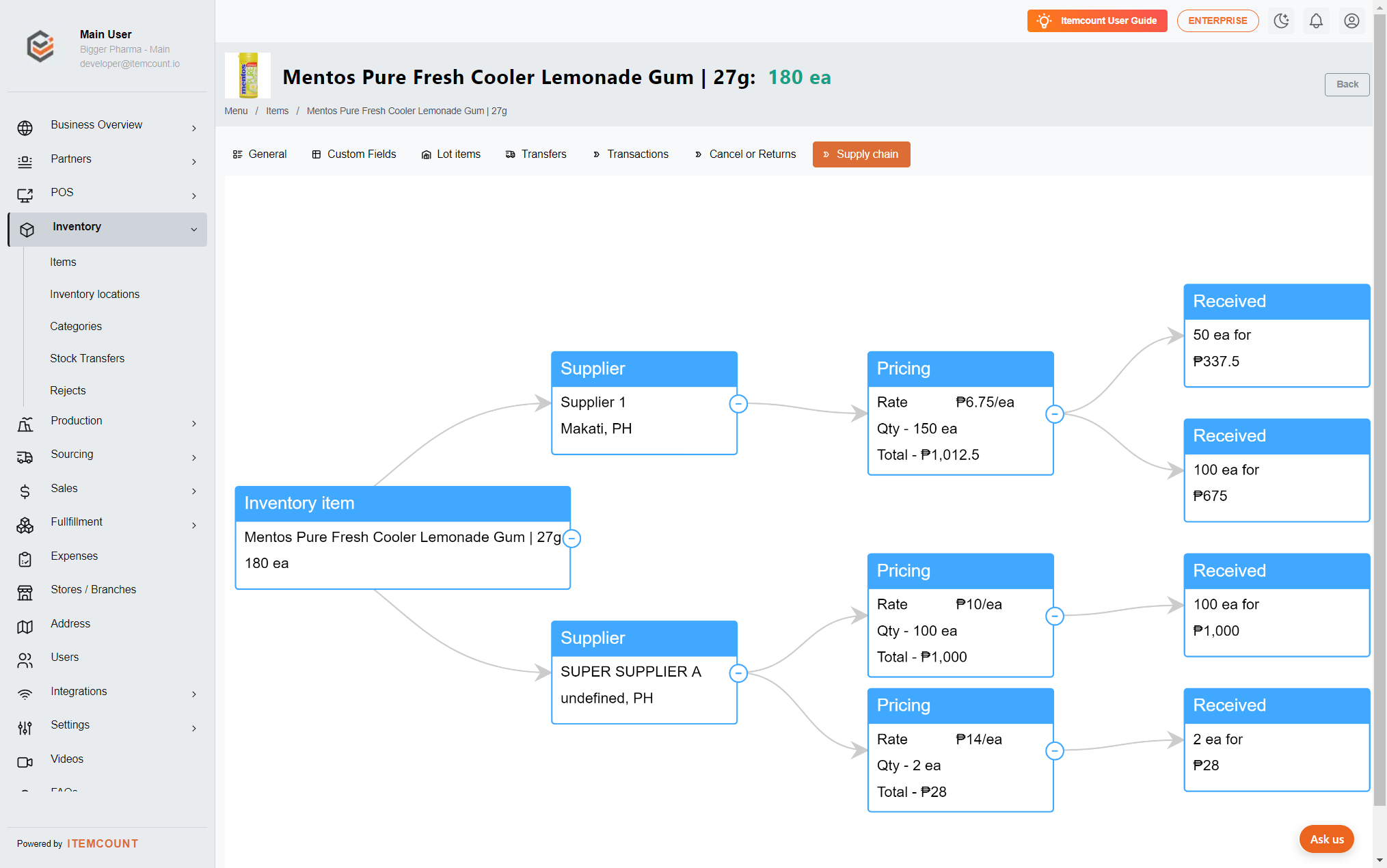
Task: Click the Partners sidebar icon
Action: (x=25, y=162)
